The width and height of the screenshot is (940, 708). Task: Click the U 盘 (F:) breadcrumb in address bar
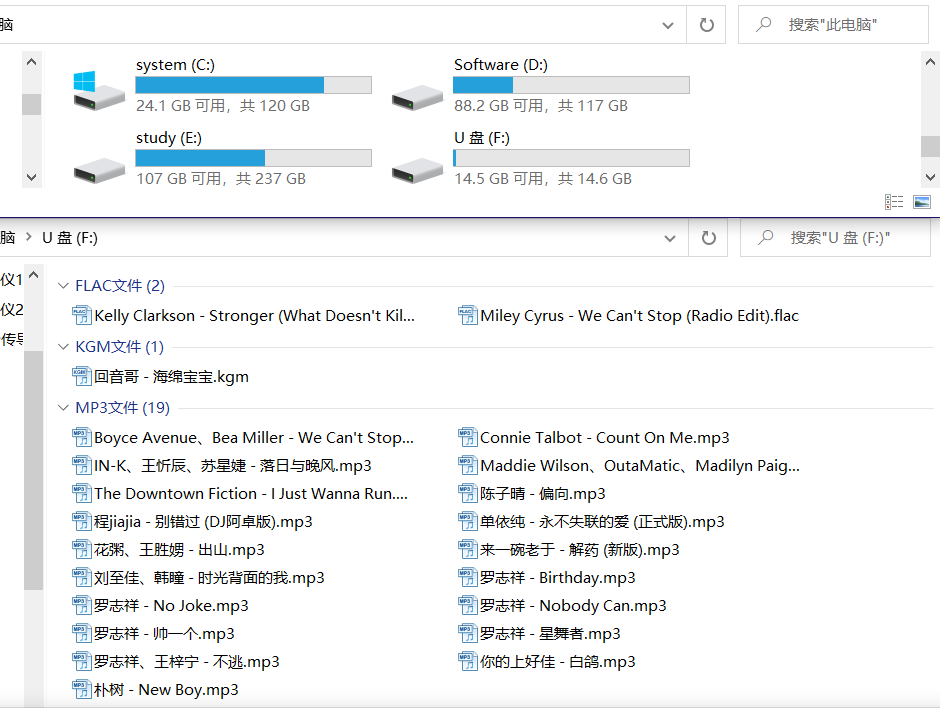[x=70, y=238]
